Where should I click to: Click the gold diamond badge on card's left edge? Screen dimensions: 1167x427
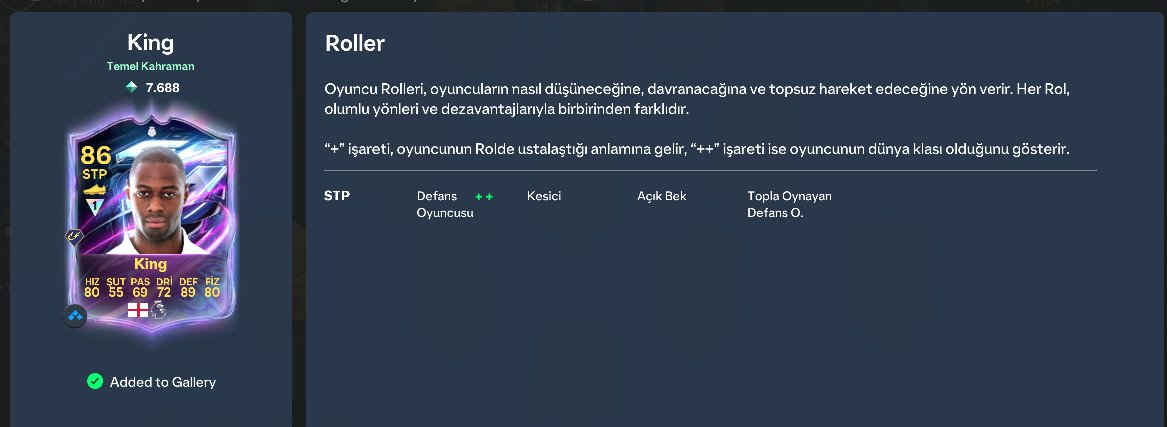74,237
